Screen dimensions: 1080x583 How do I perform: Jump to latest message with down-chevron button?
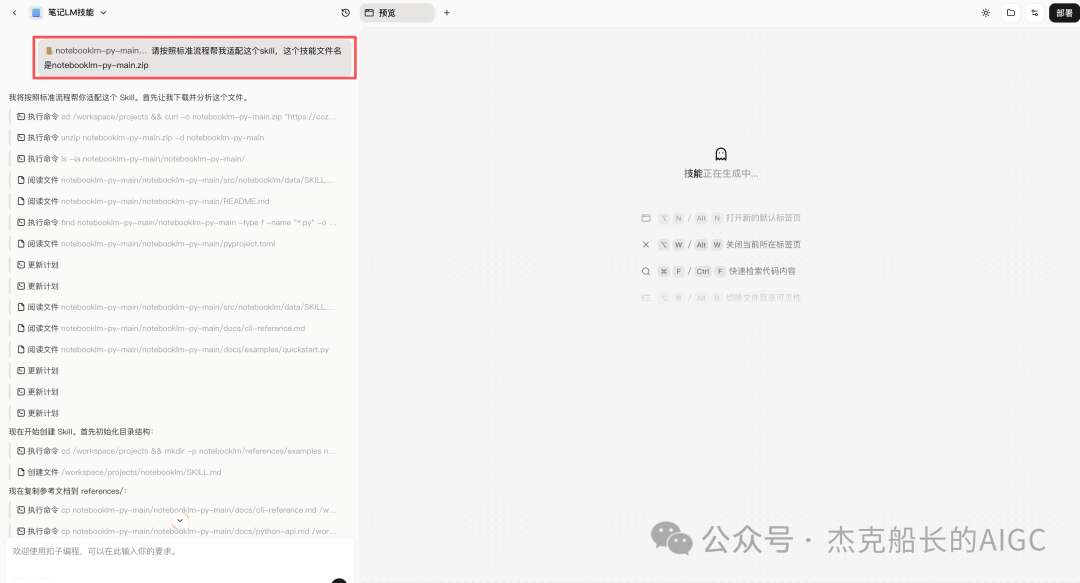(x=180, y=520)
